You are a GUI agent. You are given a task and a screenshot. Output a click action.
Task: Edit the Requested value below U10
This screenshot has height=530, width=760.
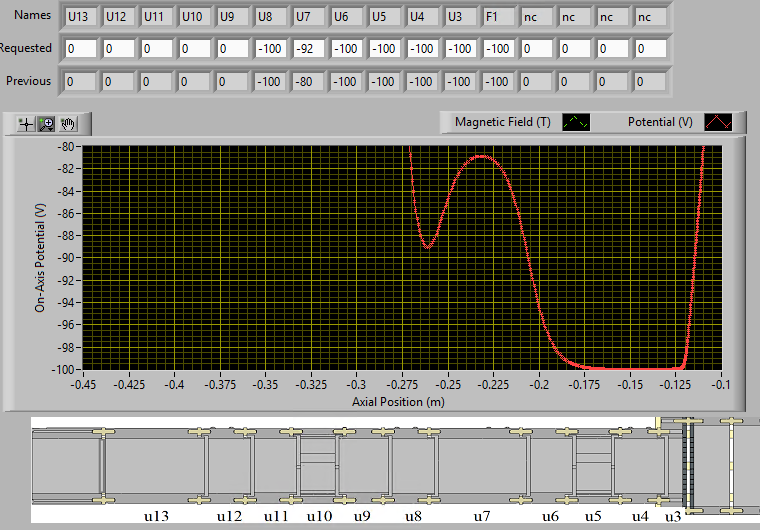click(194, 48)
